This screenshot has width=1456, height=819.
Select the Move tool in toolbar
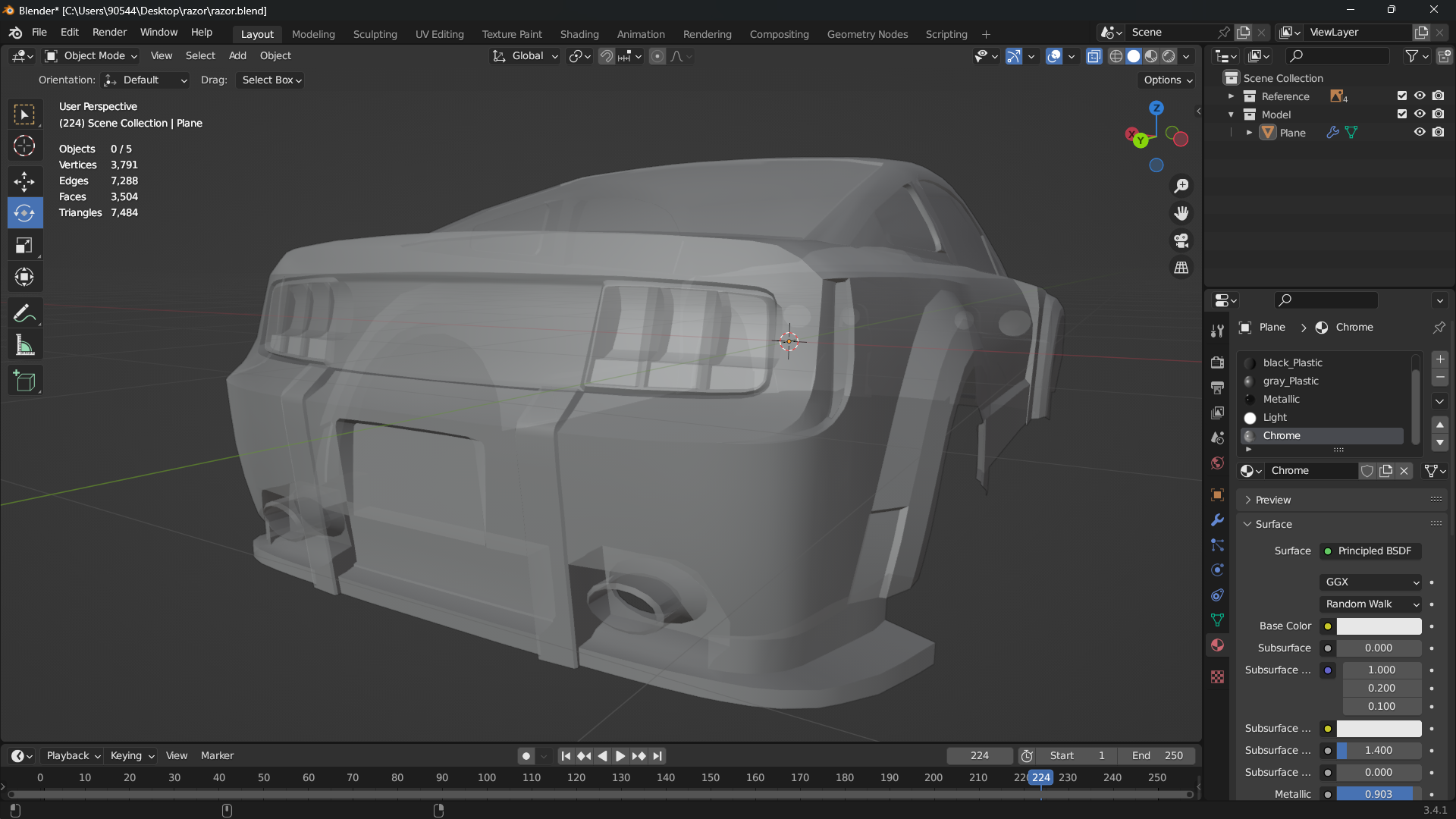tap(24, 181)
